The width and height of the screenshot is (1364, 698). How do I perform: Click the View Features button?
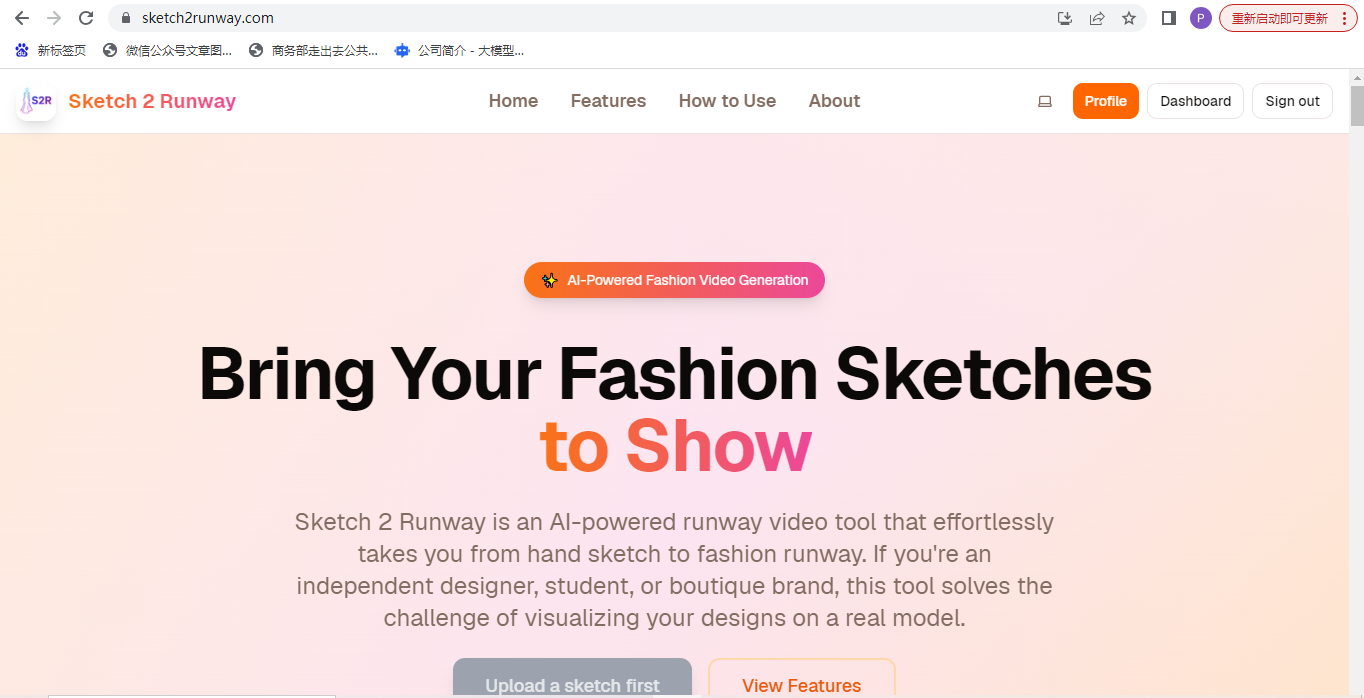(801, 684)
